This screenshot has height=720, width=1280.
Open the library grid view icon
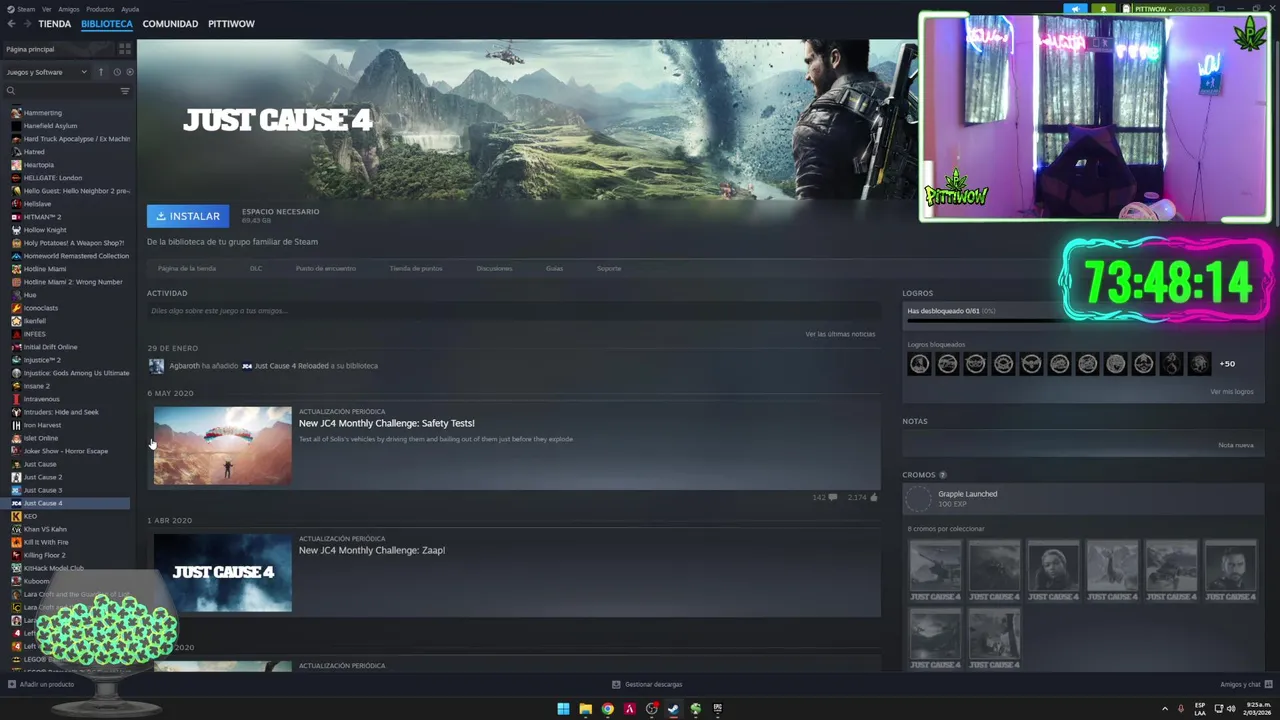pos(125,48)
